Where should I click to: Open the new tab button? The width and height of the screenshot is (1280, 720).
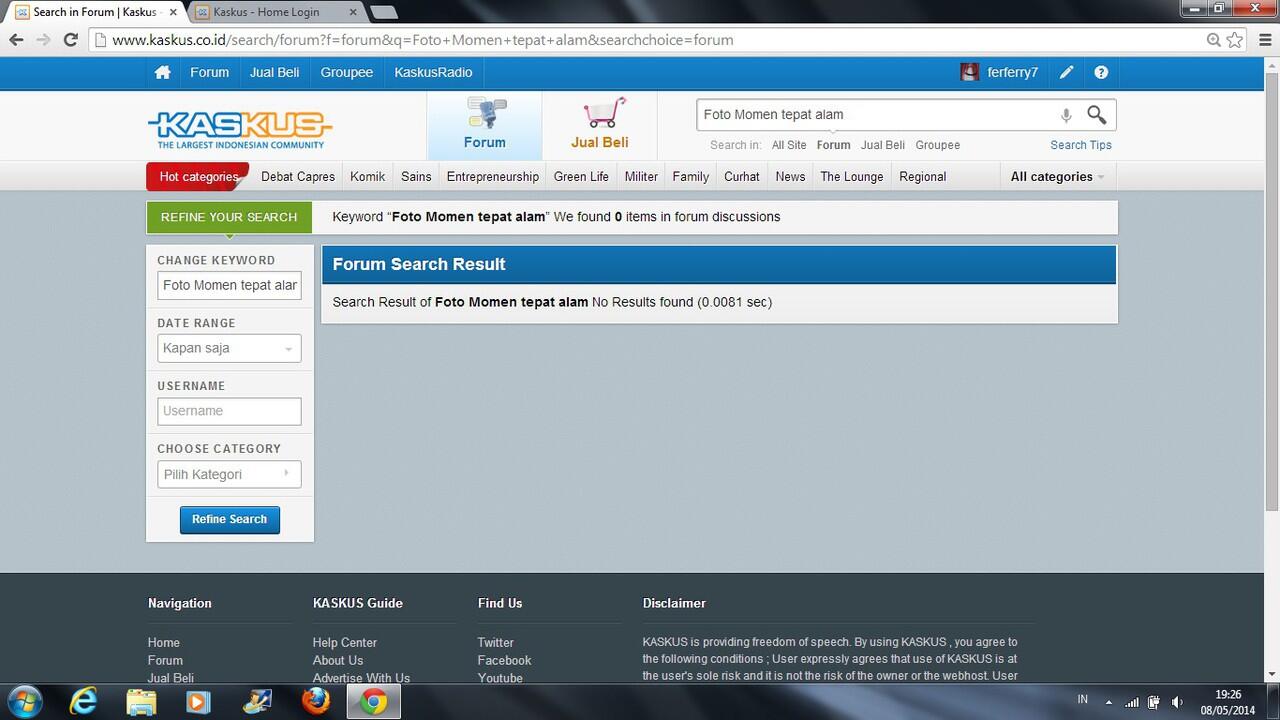point(383,12)
